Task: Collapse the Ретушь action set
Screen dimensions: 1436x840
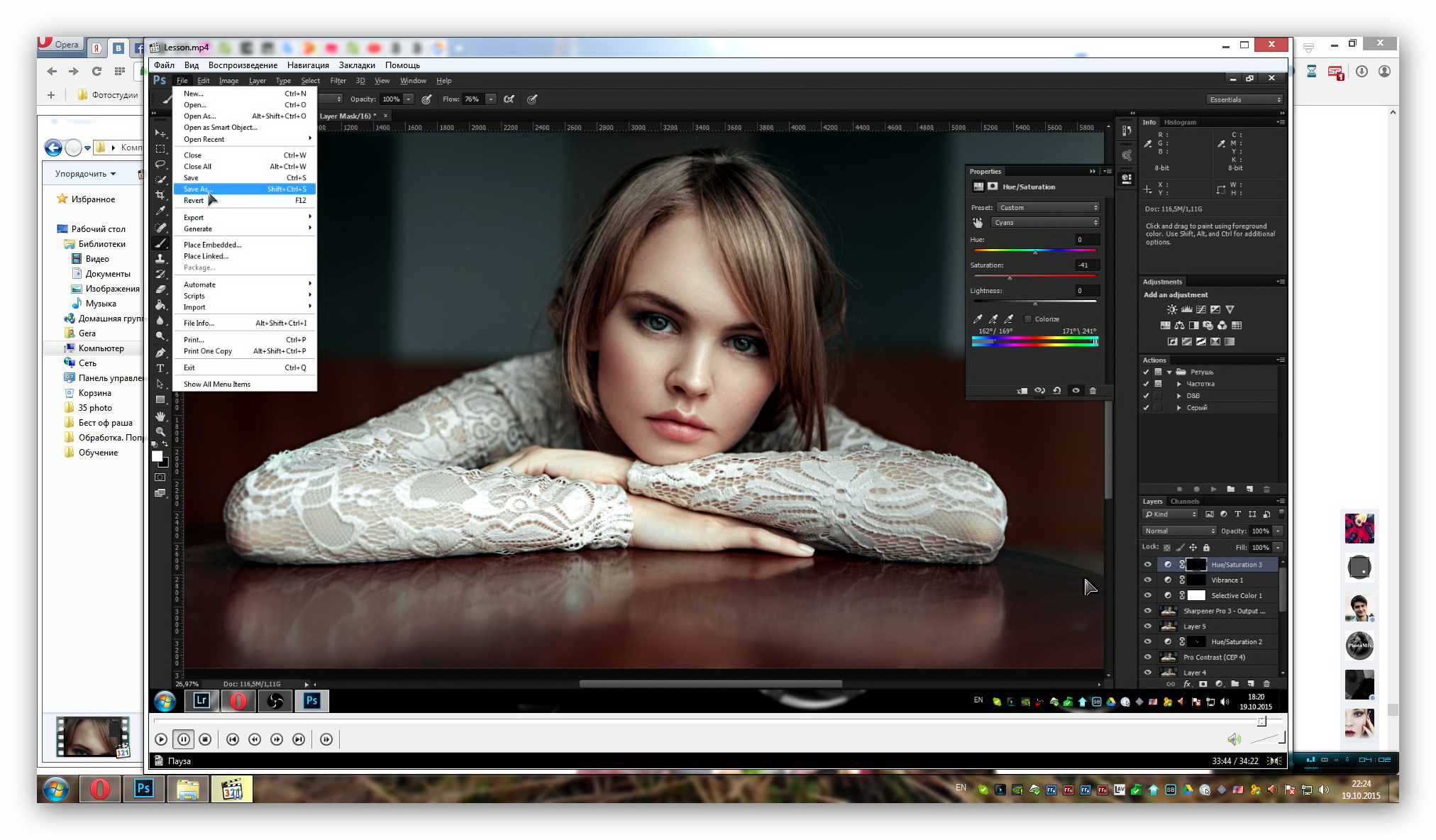Action: [1169, 372]
